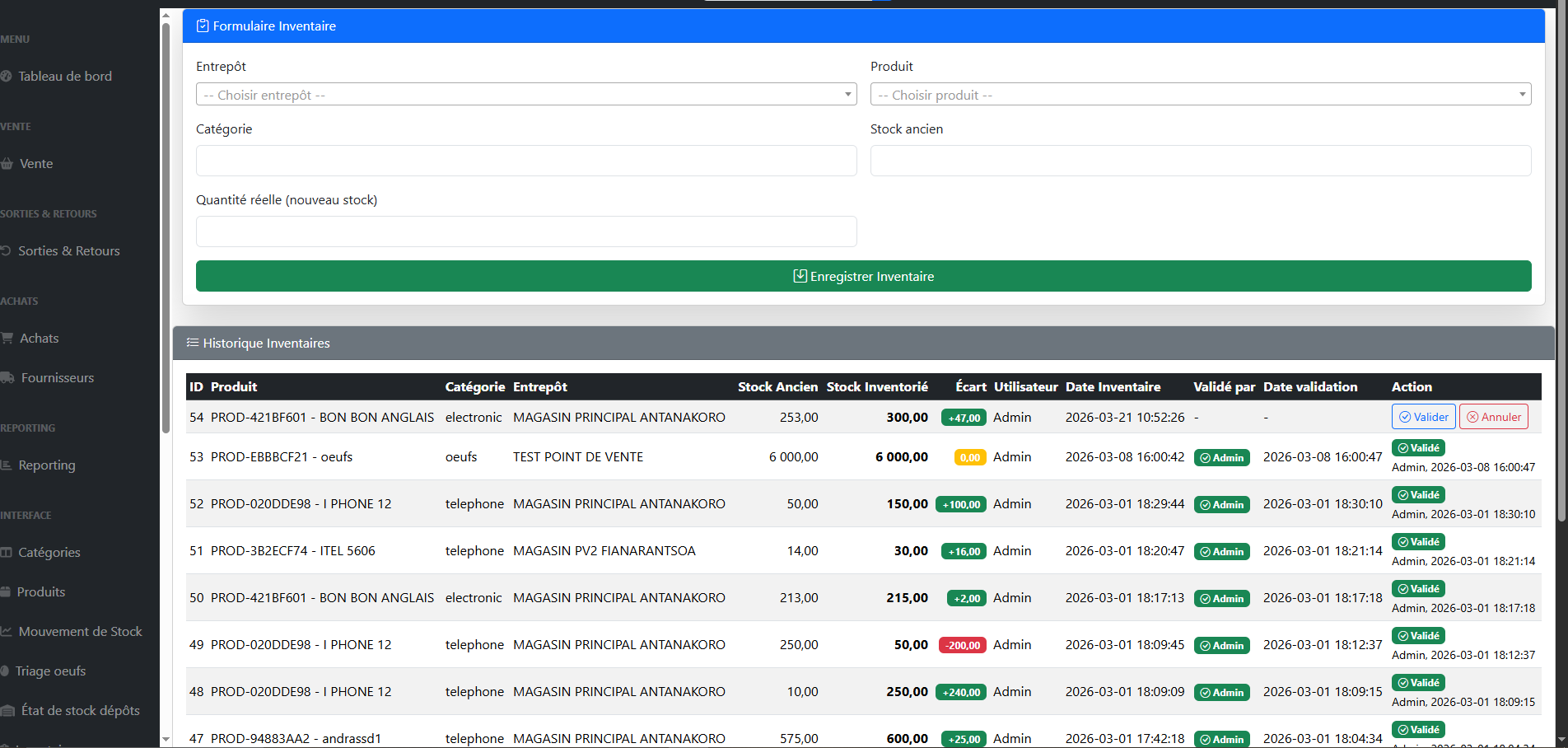1568x748 pixels.
Task: Focus the Quantité réelle input field
Action: point(525,231)
